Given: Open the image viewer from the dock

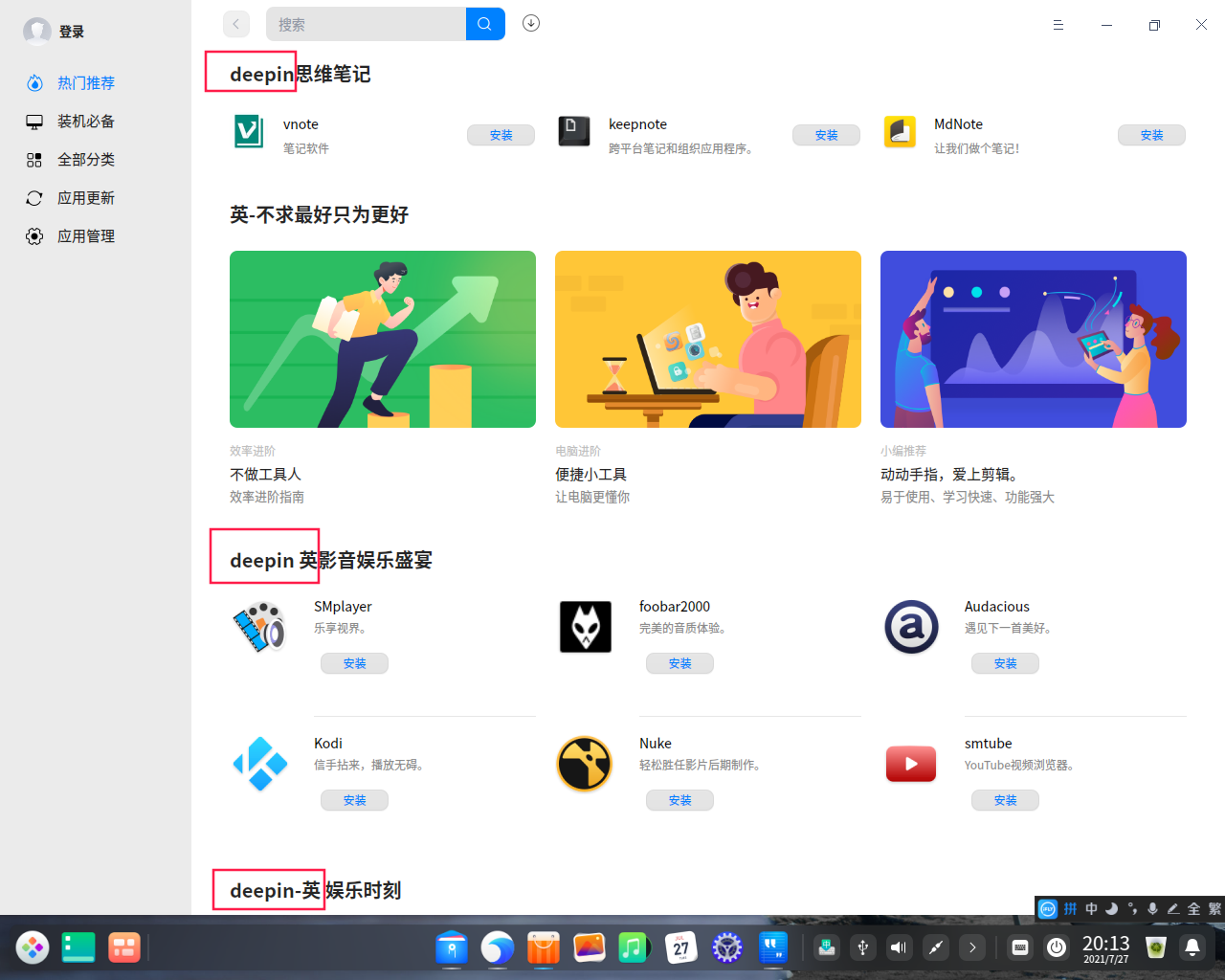Looking at the screenshot, I should tap(590, 947).
